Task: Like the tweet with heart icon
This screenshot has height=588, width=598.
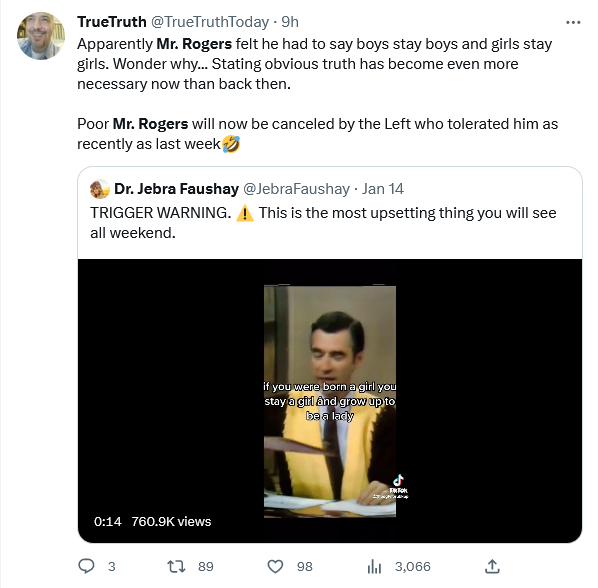Action: tap(275, 566)
